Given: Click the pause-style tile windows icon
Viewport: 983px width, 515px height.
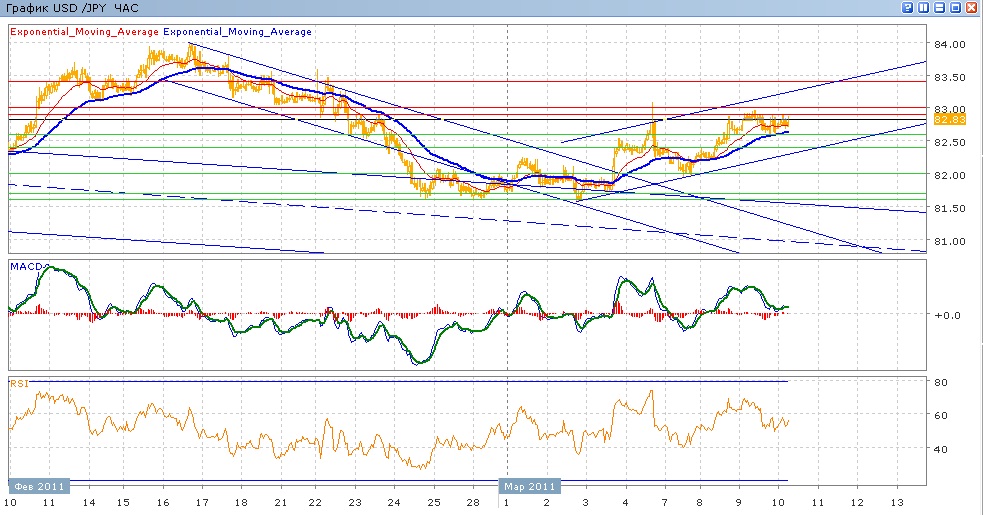Looking at the screenshot, I should pyautogui.click(x=923, y=7).
